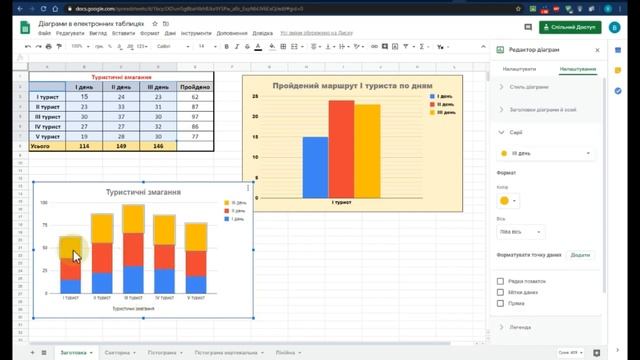This screenshot has height=360, width=640.
Task: Click the red bar in single tourist chart
Action: [x=341, y=149]
